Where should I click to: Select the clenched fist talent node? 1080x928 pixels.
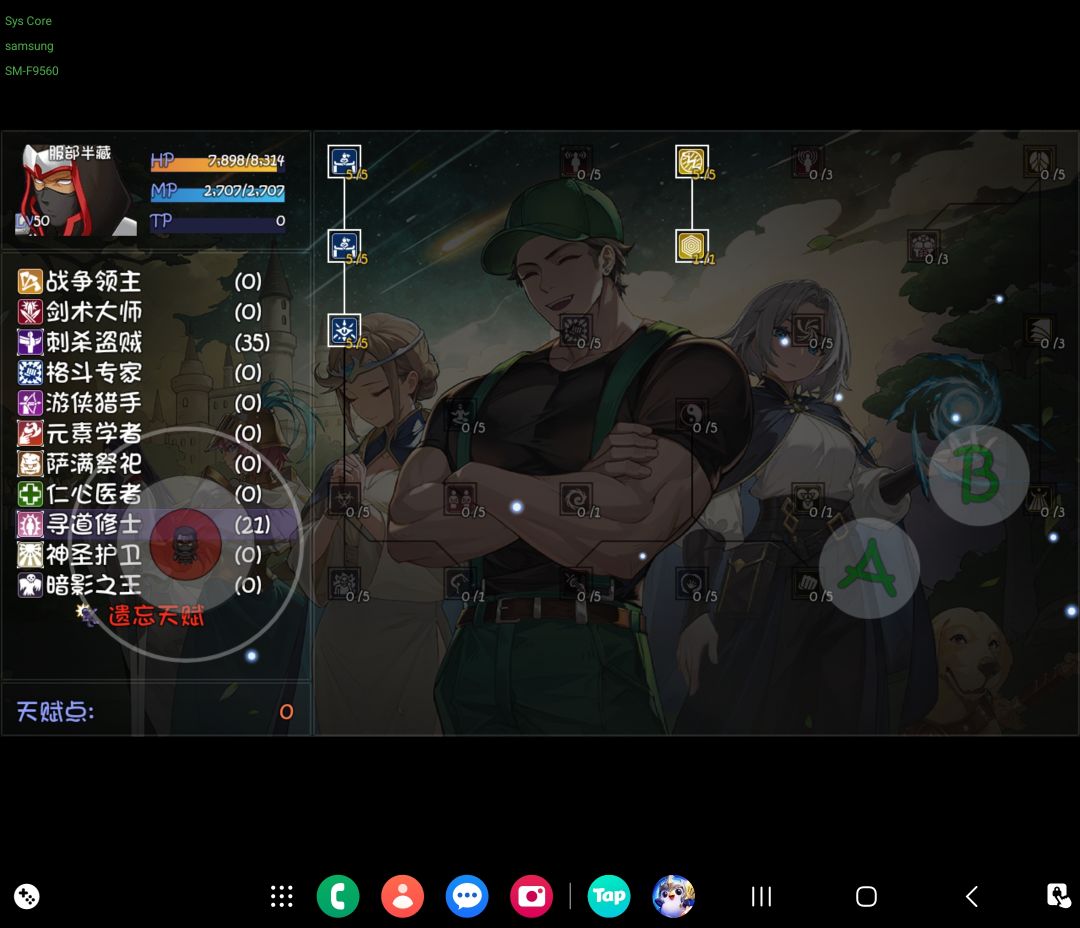[x=807, y=583]
